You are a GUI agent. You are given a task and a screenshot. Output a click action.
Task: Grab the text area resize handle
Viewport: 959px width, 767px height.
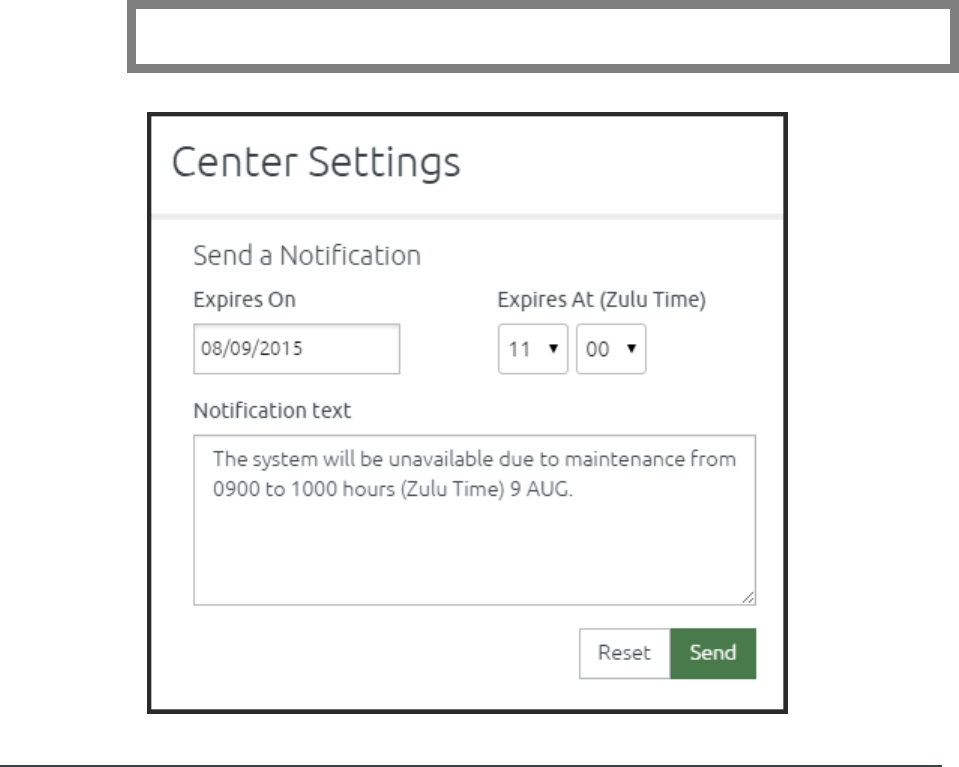[x=749, y=598]
